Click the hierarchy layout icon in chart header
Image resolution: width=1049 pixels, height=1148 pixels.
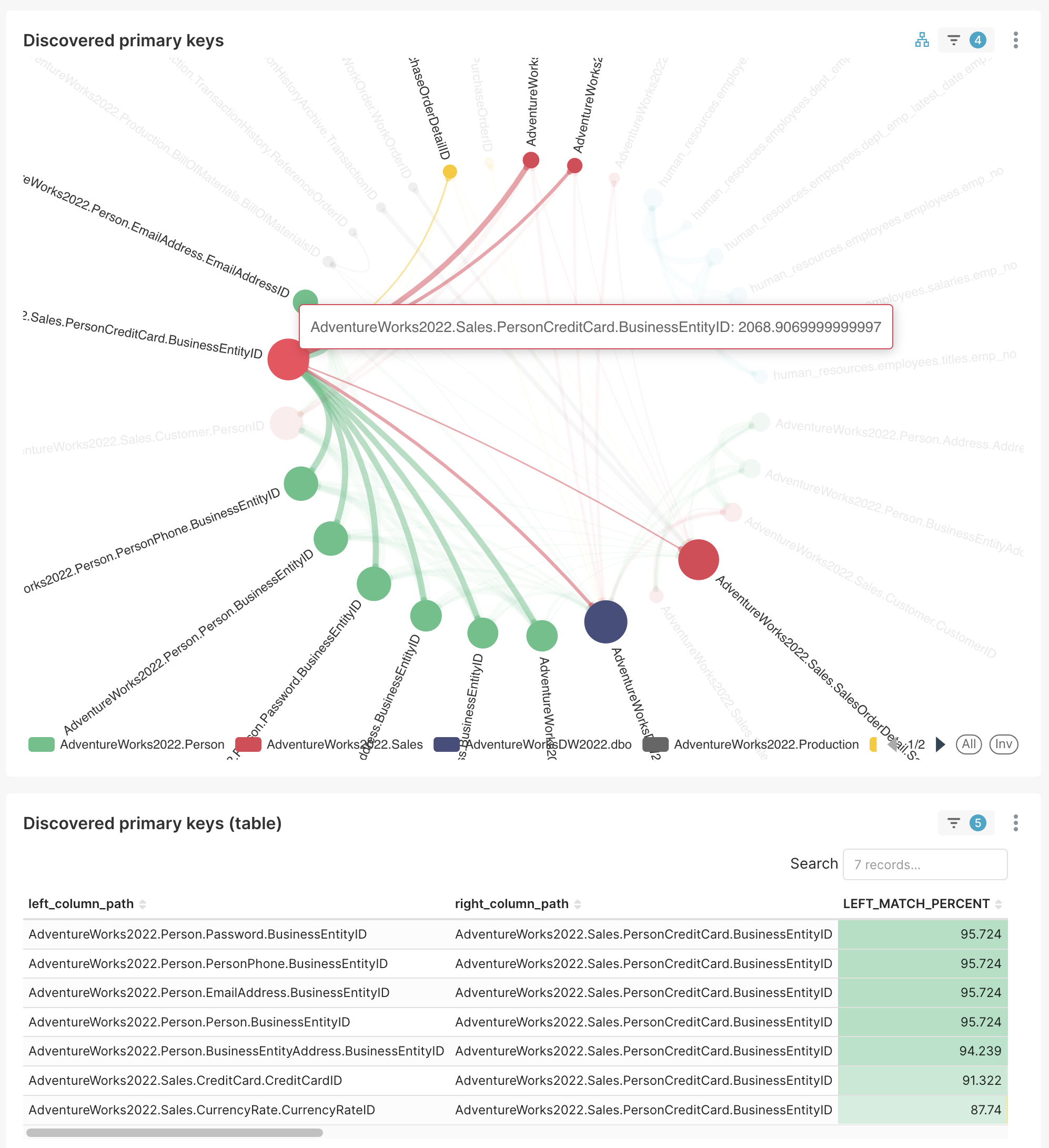pos(922,40)
